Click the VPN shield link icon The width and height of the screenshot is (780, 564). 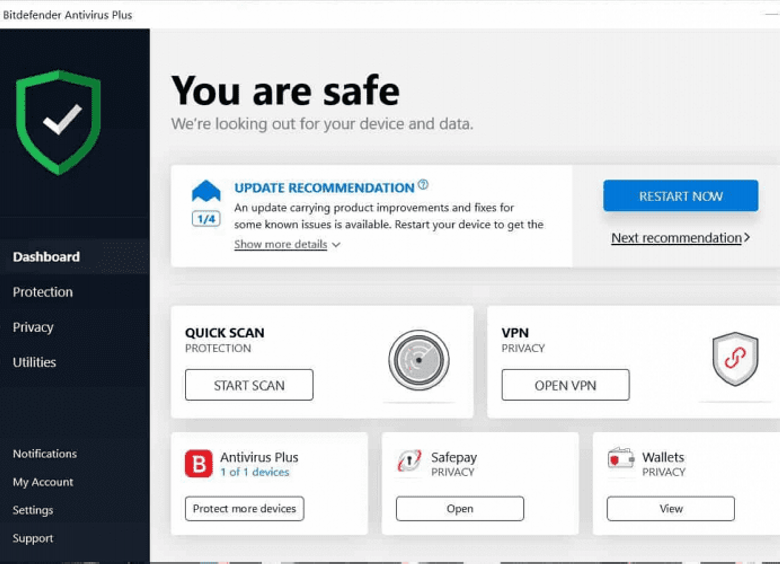coord(735,359)
